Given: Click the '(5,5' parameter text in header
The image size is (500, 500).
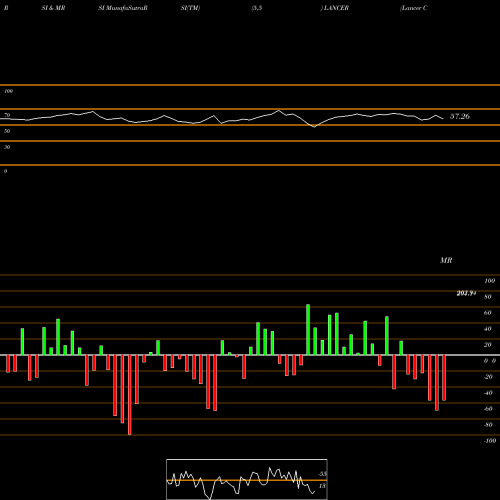Looking at the screenshot, I should (257, 8).
